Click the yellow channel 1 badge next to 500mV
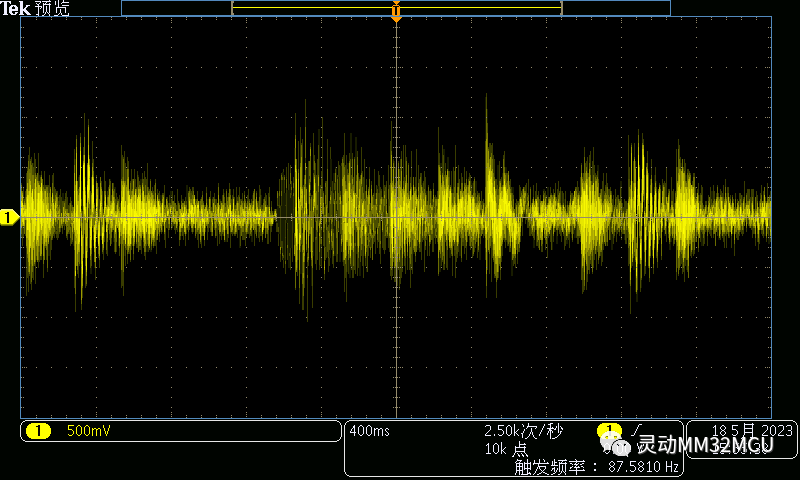 coord(38,431)
